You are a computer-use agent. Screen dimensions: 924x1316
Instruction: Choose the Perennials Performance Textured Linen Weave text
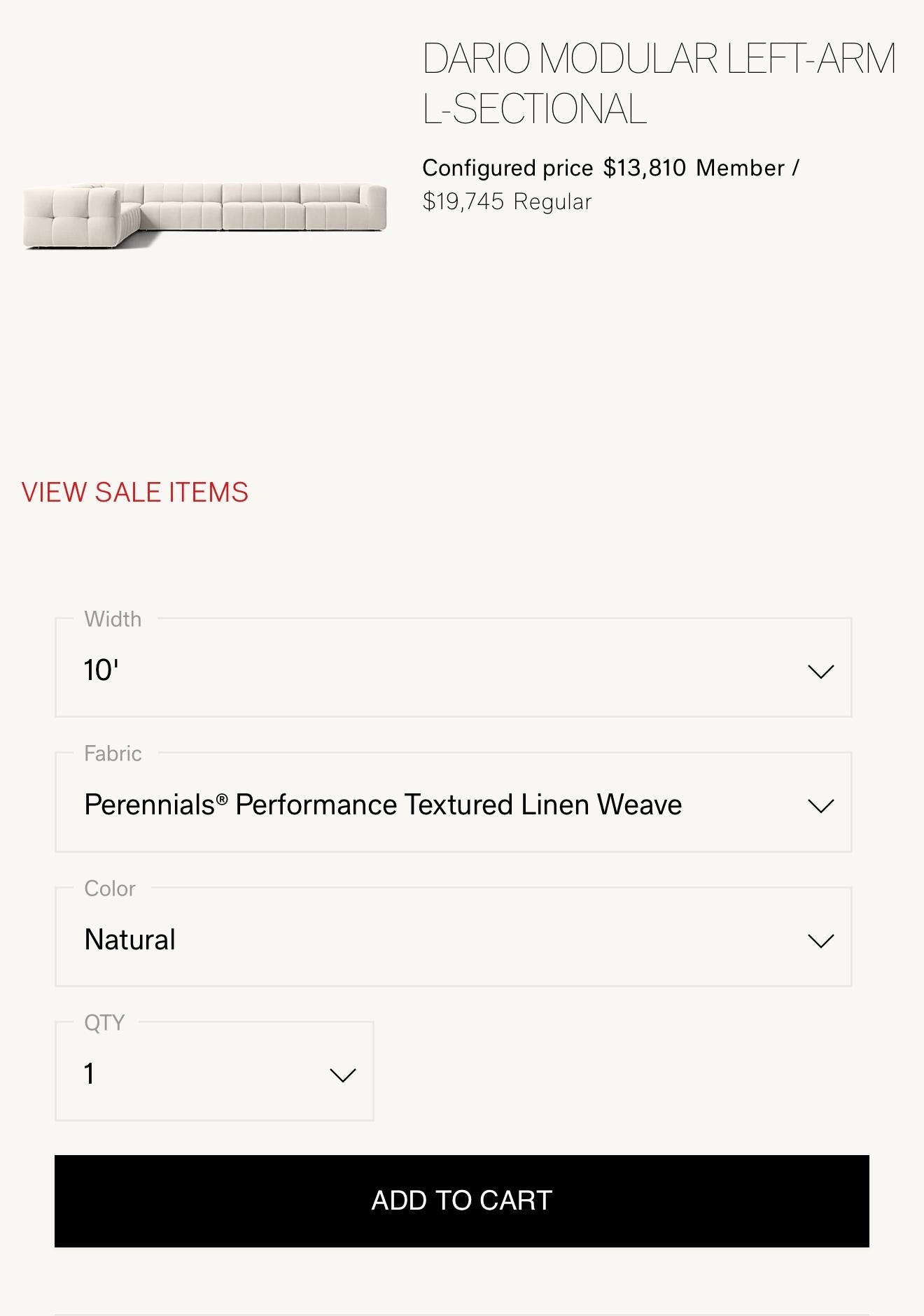pos(383,805)
